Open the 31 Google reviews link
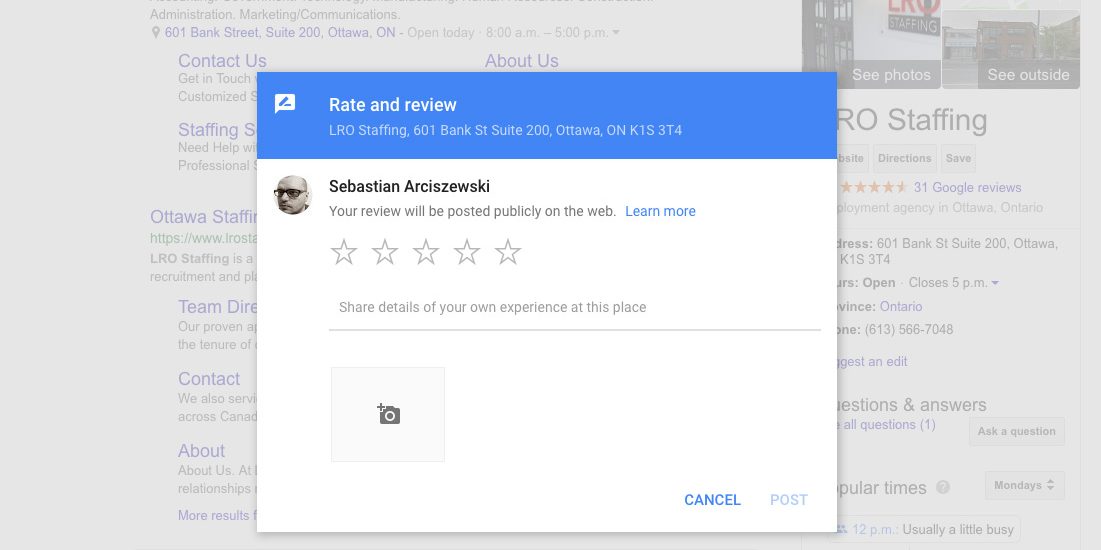Screen dimensions: 1101x550 click(967, 187)
